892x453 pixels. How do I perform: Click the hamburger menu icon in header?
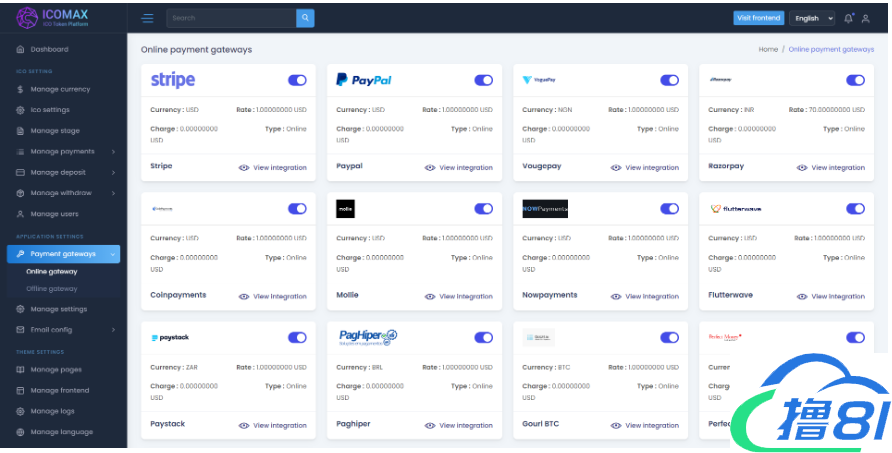[x=147, y=18]
